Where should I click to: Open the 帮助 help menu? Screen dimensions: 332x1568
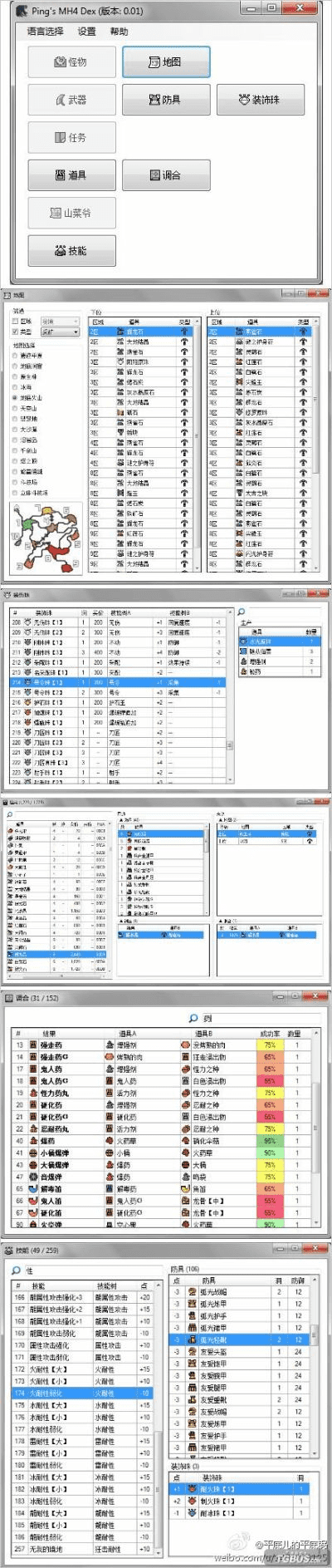click(120, 32)
